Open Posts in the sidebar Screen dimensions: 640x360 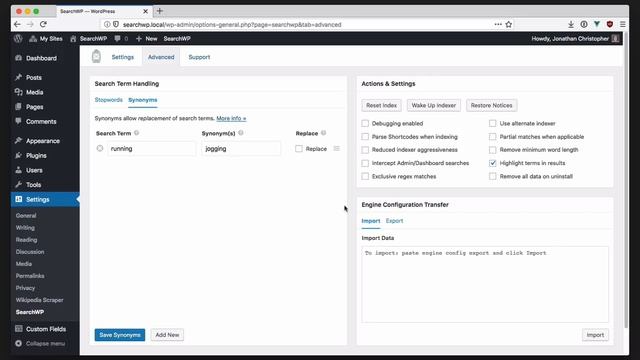33,78
